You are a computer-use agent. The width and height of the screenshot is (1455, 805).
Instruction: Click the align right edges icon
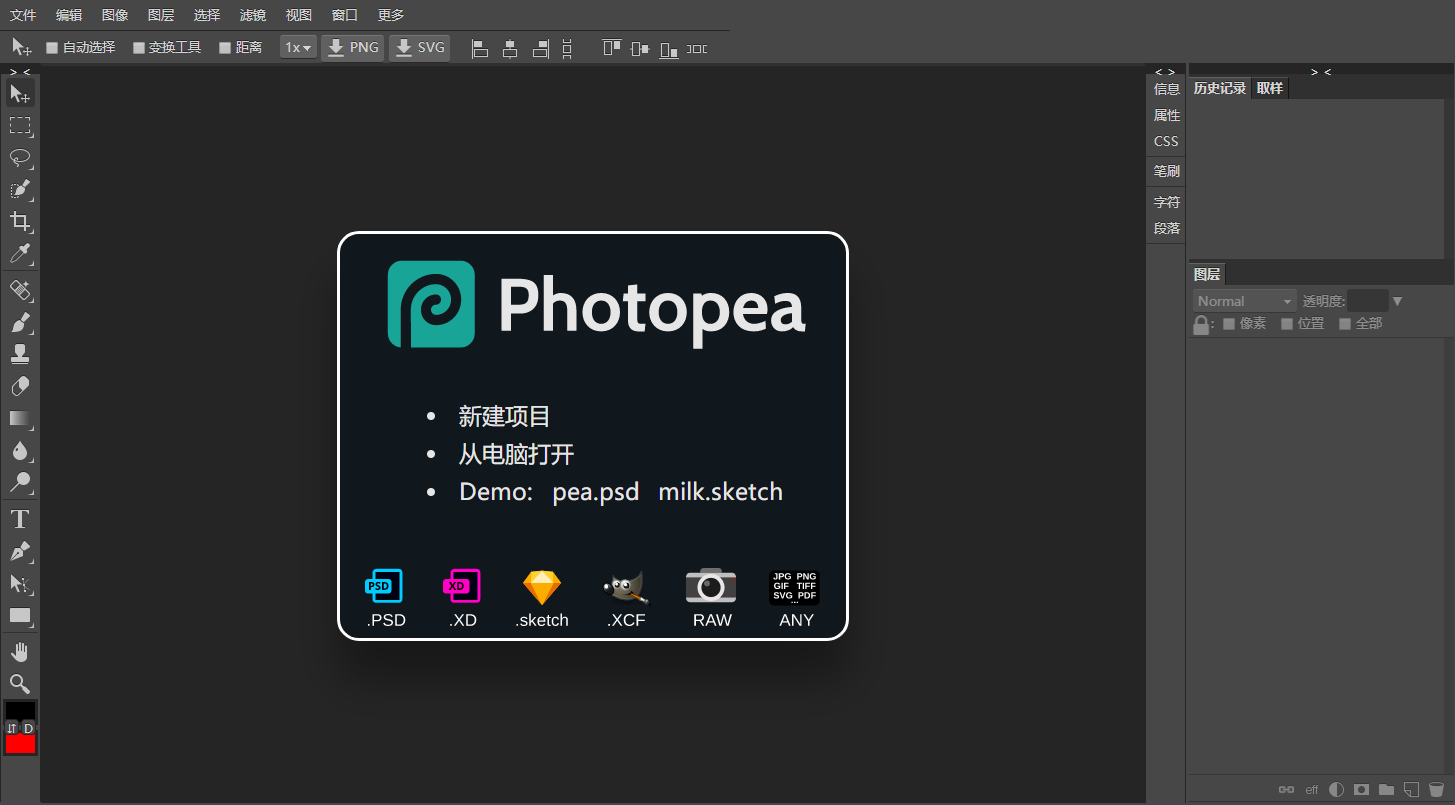point(541,48)
